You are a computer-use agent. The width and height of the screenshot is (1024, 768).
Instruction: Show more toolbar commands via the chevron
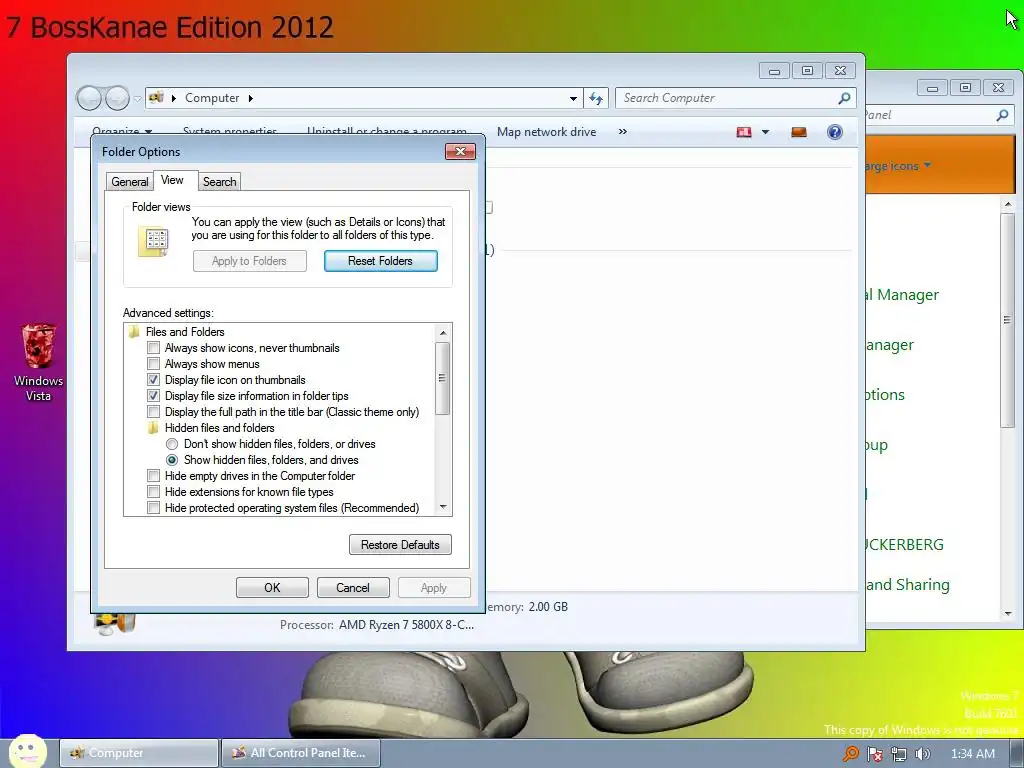pos(622,131)
